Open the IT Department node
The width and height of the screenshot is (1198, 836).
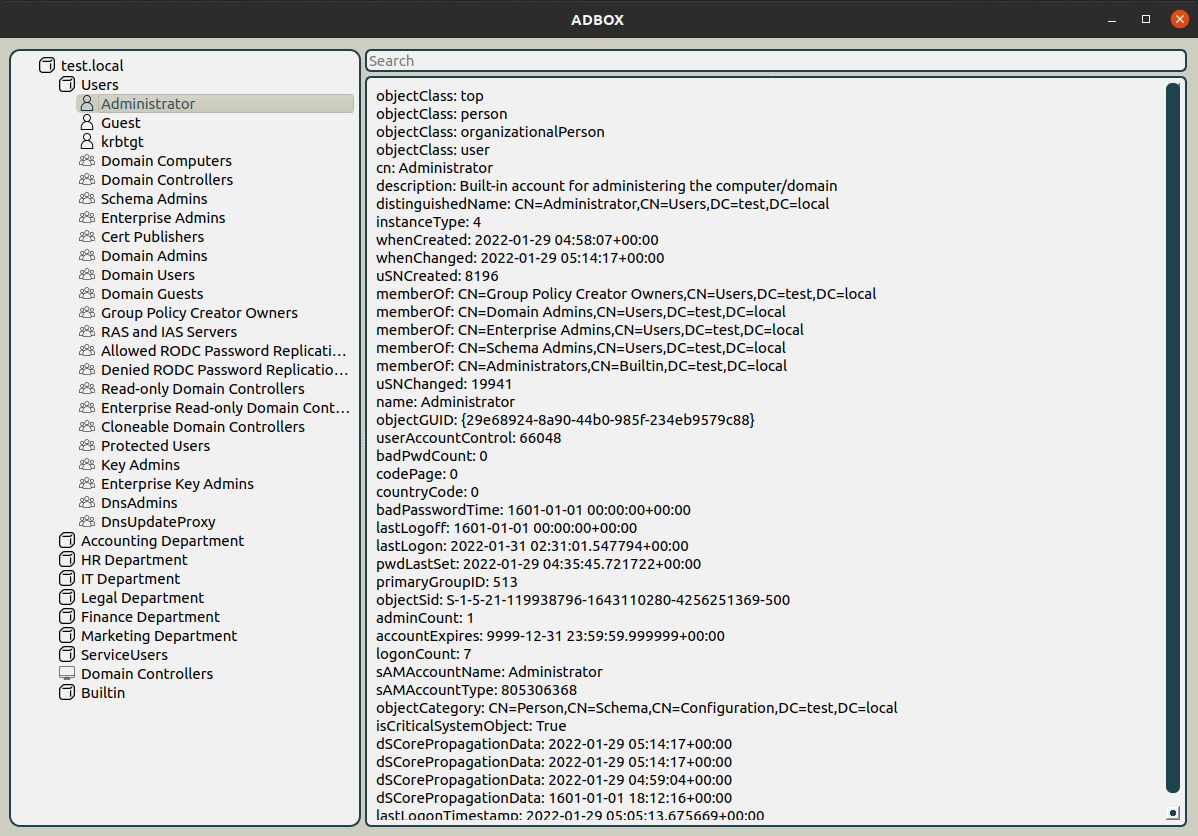click(131, 579)
